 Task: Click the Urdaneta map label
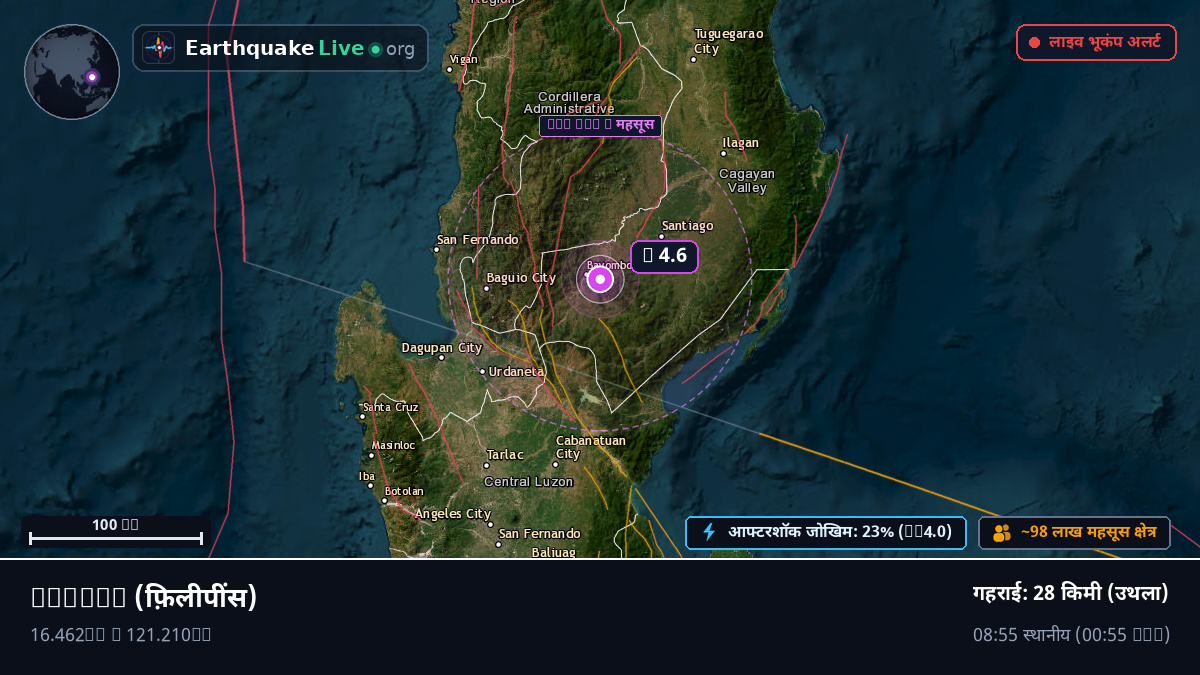516,371
